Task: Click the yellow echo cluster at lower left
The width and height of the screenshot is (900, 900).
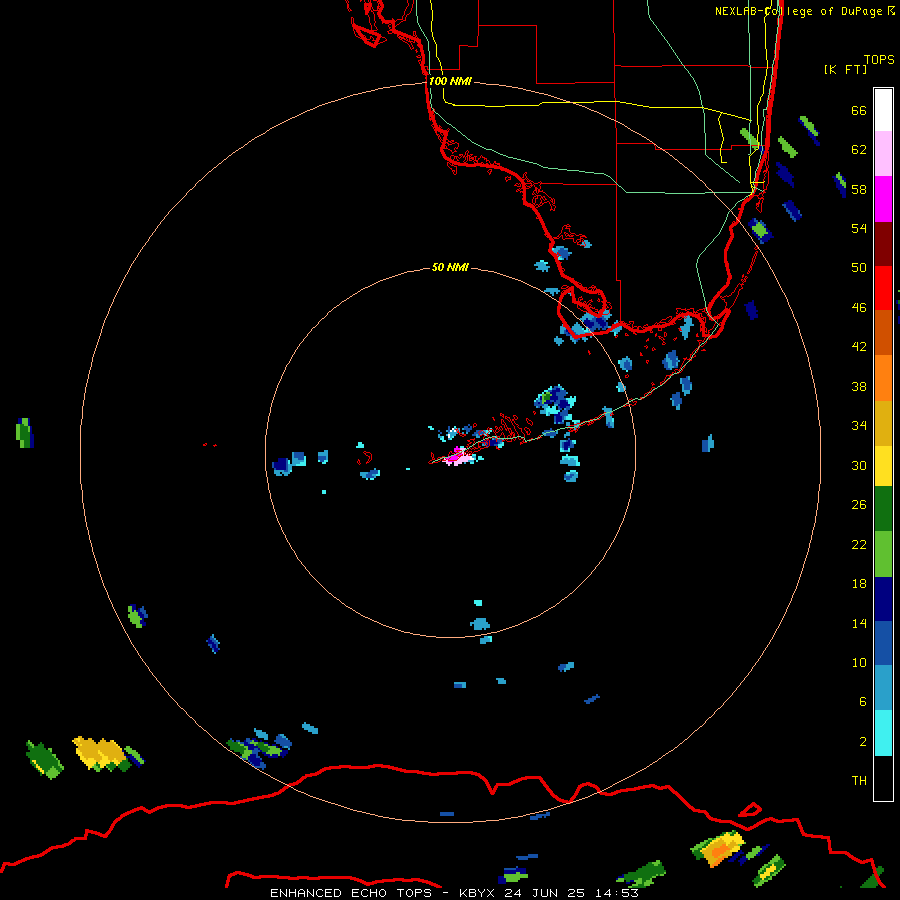Action: coord(100,752)
